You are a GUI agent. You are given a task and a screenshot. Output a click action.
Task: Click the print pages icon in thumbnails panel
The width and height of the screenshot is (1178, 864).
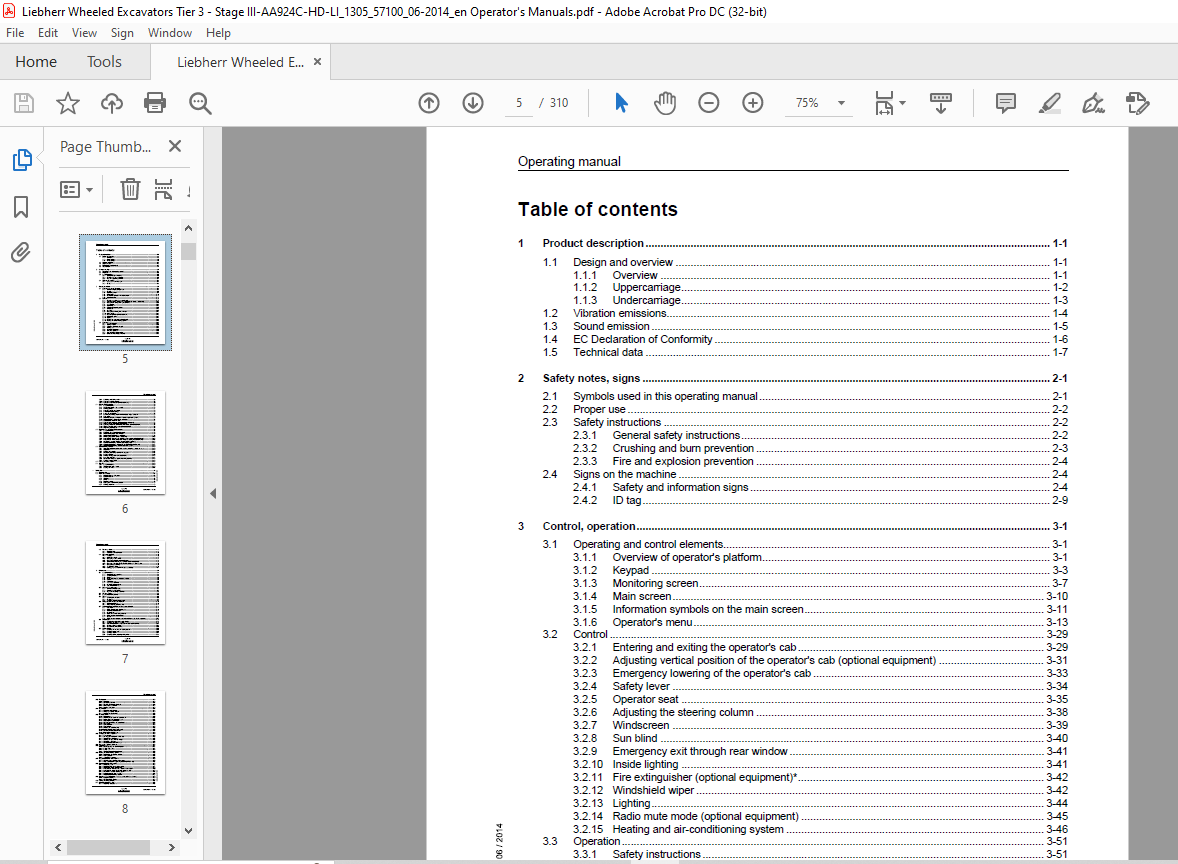click(x=163, y=189)
